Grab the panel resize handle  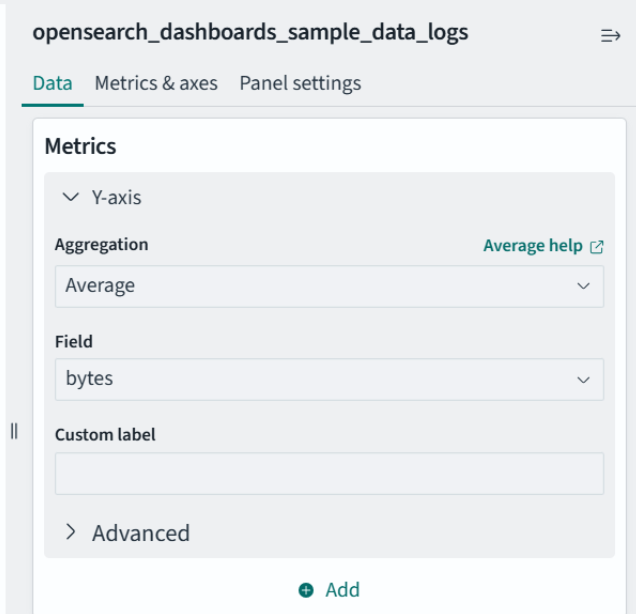click(14, 431)
